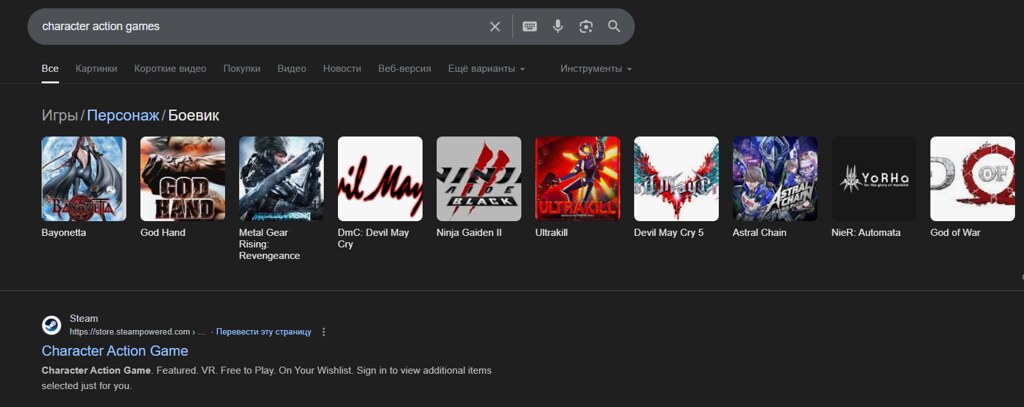Click the 'Astral Chain' caption
Image resolution: width=1024 pixels, height=407 pixels.
[x=760, y=233]
